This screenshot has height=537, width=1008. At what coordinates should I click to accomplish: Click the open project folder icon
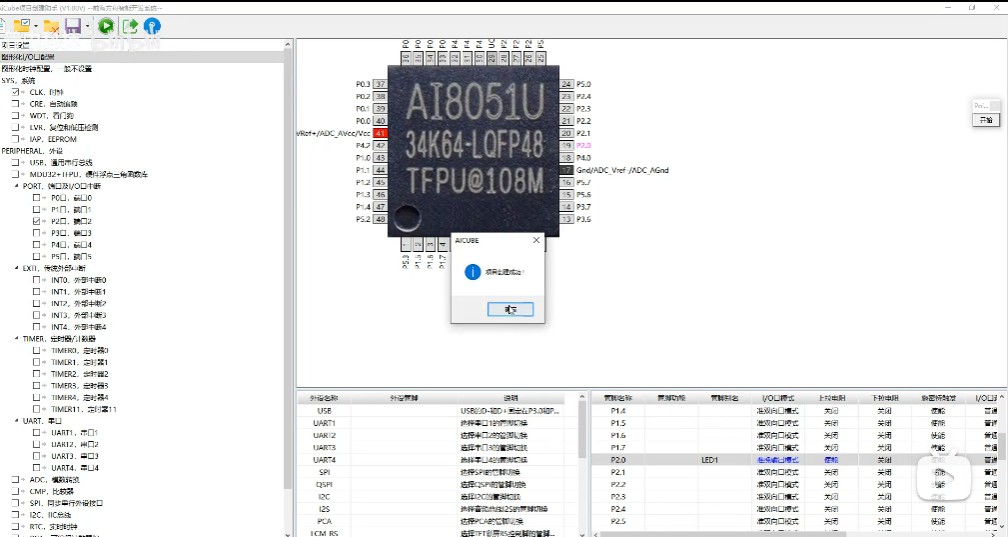point(21,26)
